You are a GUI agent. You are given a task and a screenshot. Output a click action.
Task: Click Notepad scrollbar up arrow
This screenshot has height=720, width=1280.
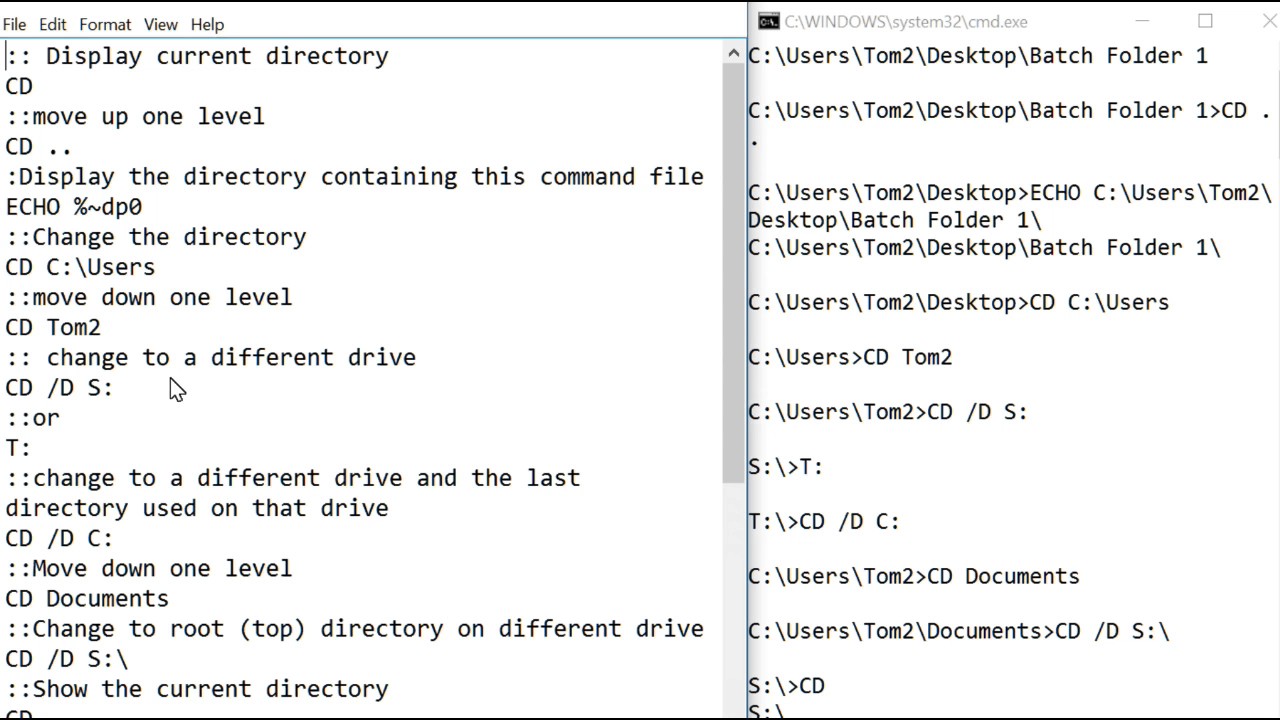735,53
